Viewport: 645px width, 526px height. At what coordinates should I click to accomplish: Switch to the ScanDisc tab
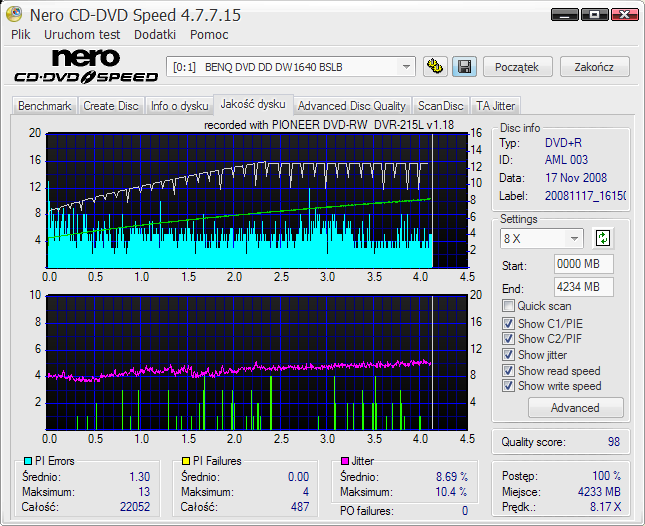(441, 106)
